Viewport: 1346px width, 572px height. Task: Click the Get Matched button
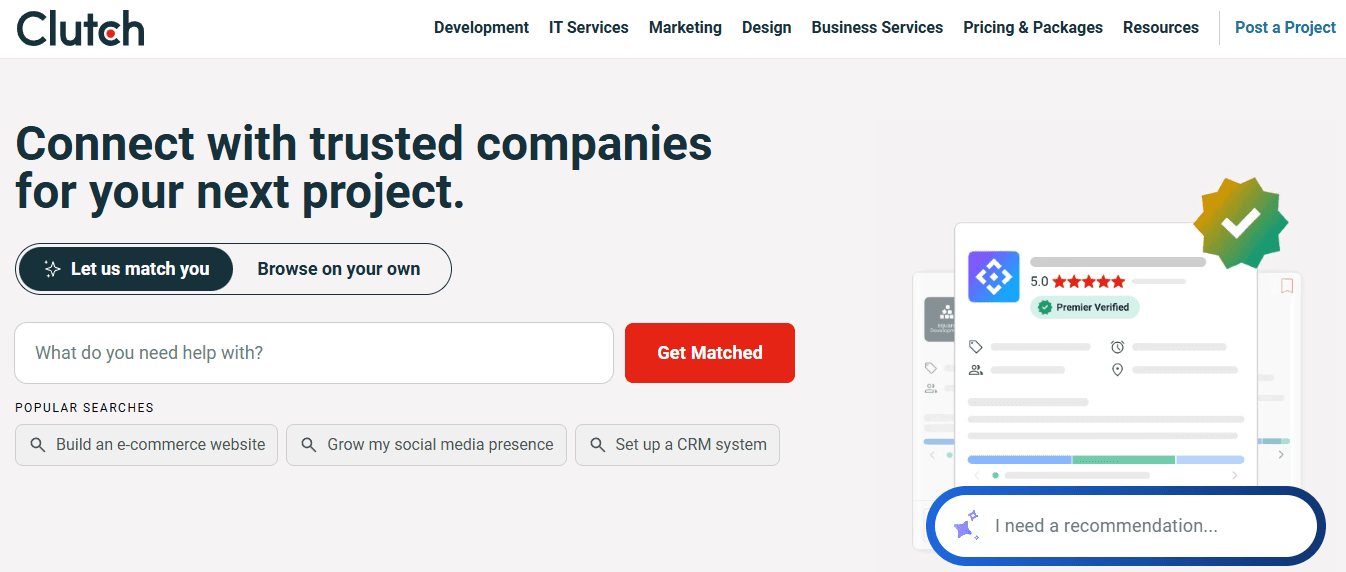click(x=710, y=353)
